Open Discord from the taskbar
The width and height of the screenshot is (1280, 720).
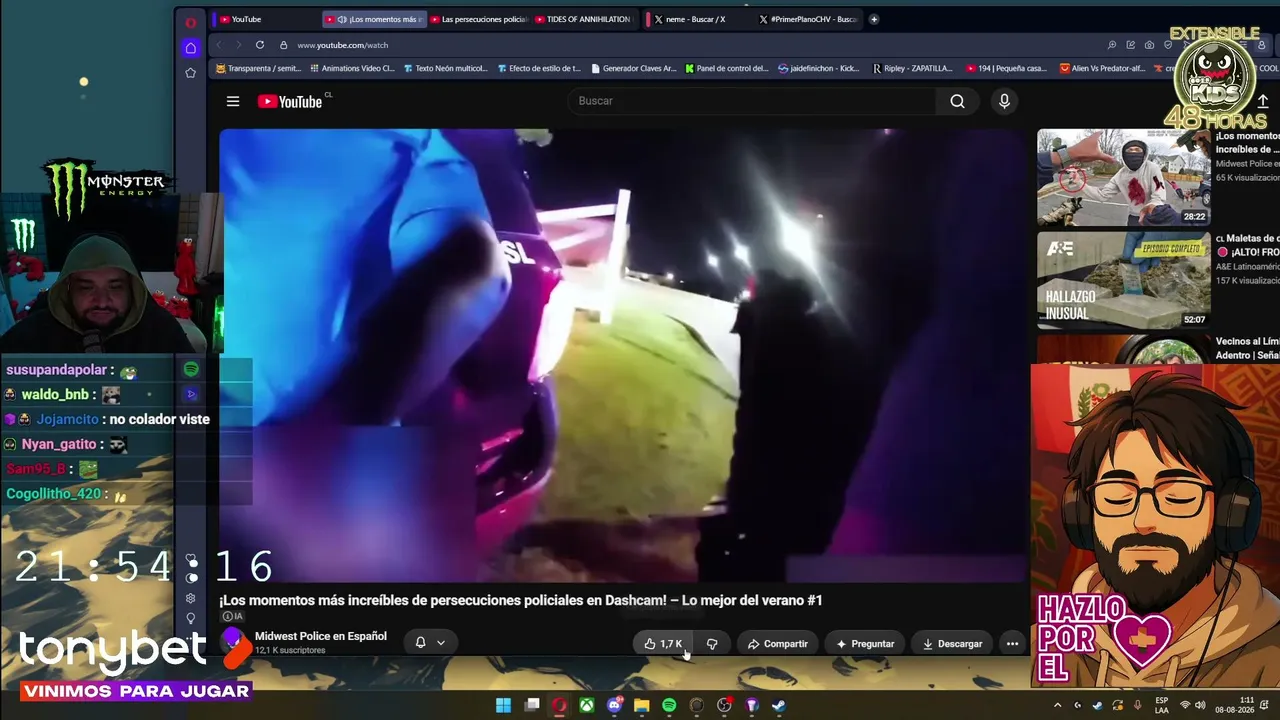[x=614, y=705]
